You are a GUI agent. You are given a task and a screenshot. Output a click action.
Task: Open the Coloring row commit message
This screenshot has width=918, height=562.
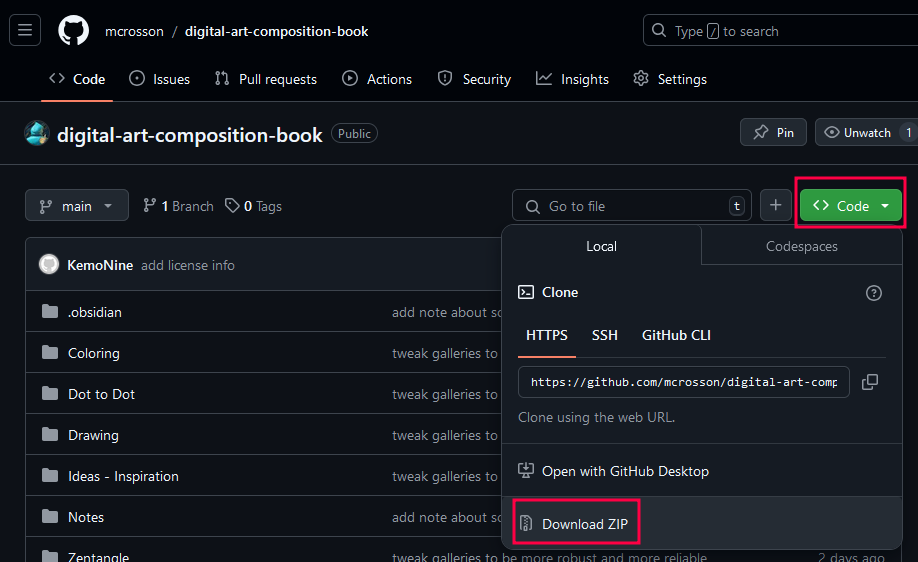(445, 353)
